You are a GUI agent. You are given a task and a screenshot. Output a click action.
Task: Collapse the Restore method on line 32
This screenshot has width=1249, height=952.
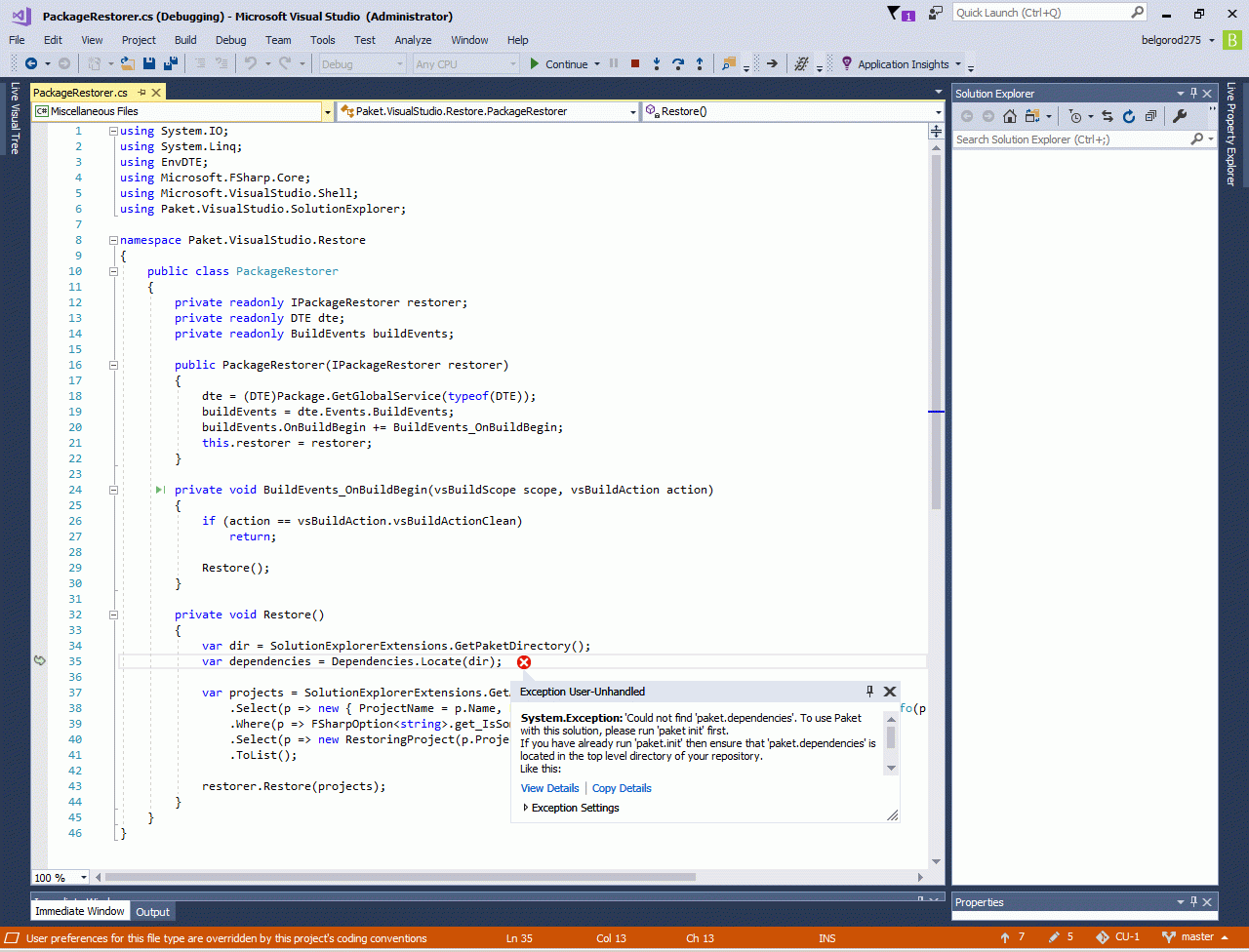pyautogui.click(x=113, y=615)
